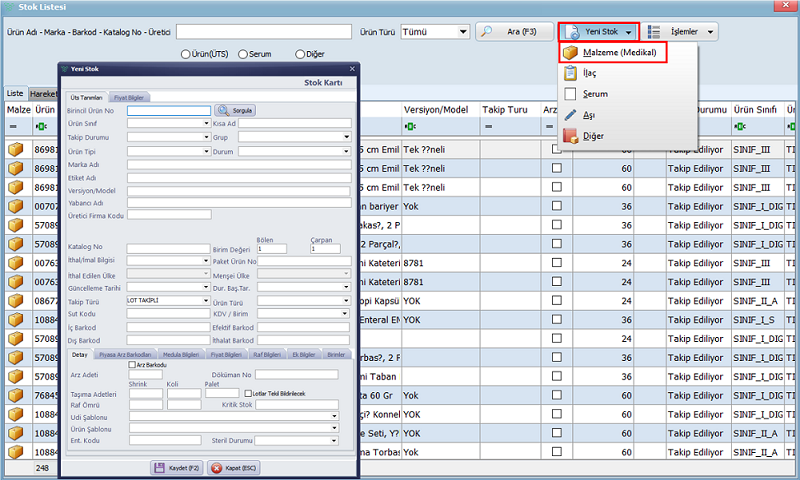Click the pencil icon next to Aşı
The height and width of the screenshot is (480, 800).
click(x=570, y=115)
